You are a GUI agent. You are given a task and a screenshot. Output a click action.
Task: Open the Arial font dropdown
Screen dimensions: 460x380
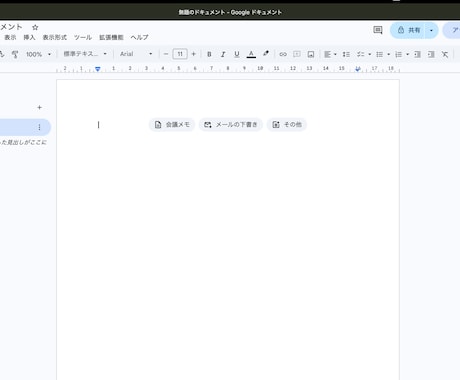coord(136,54)
